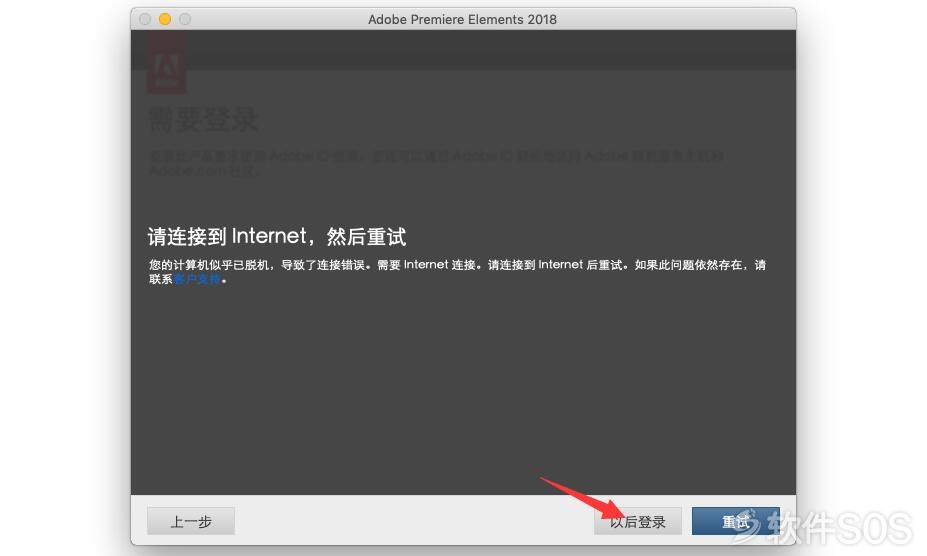Click the 上一步 back button
Viewport: 927px width, 556px height.
click(190, 521)
